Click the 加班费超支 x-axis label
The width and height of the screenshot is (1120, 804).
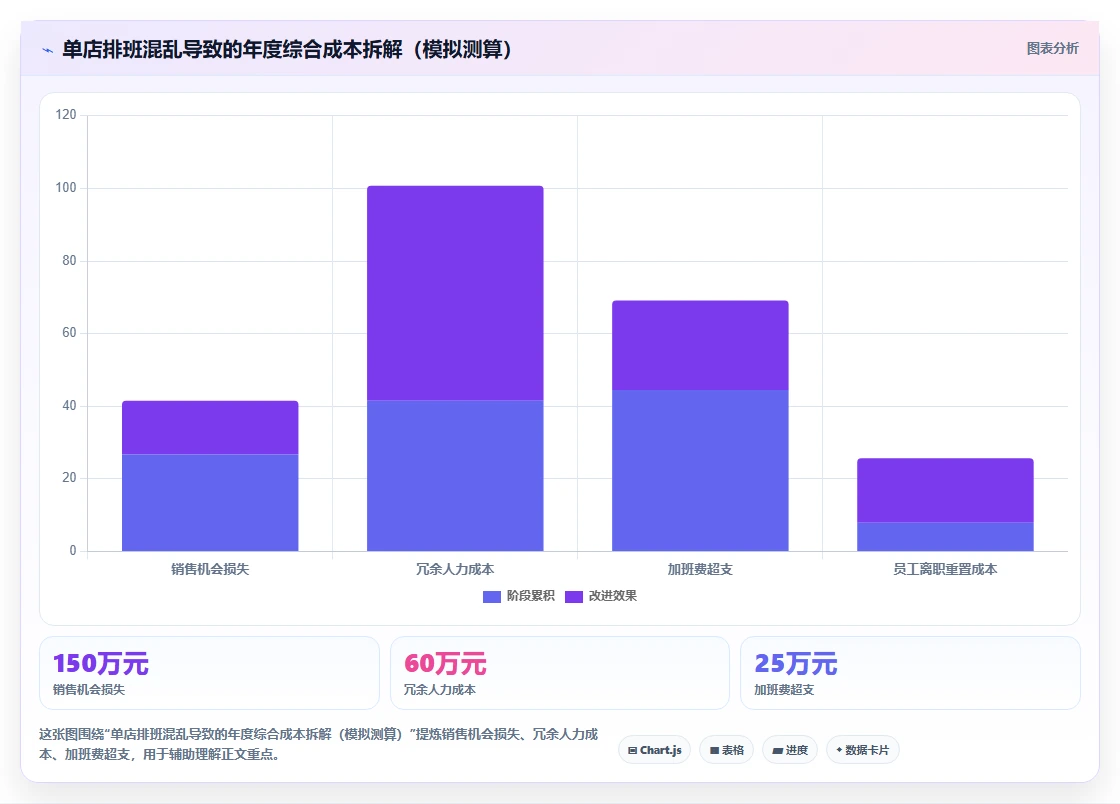[700, 569]
